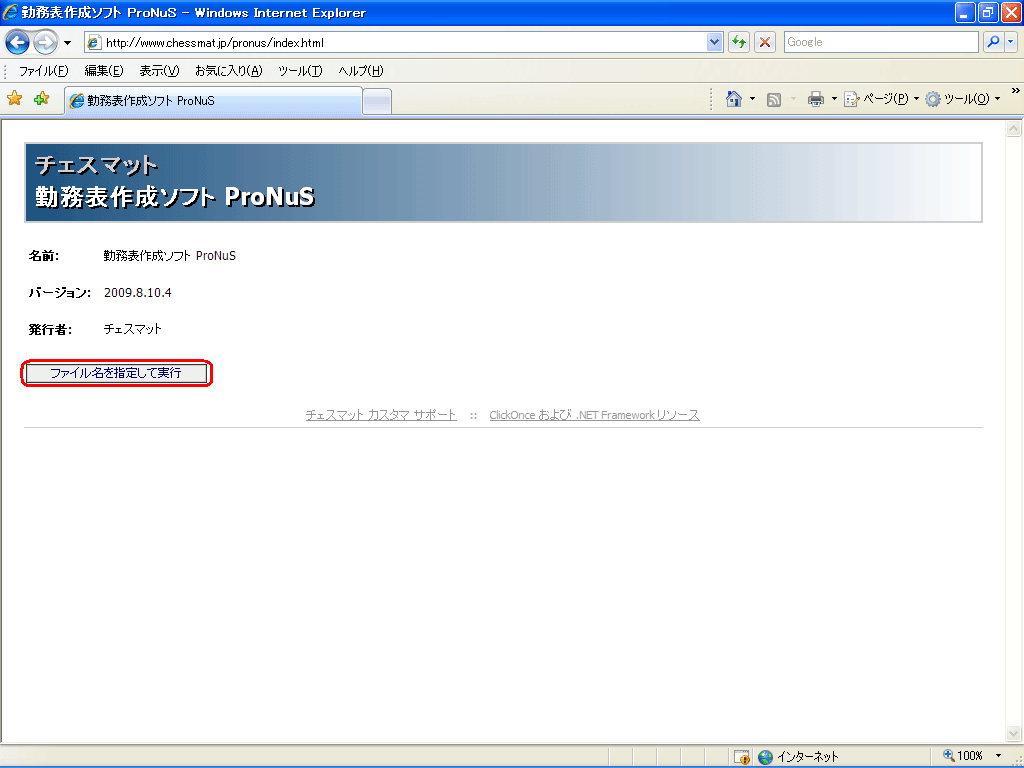Open the search provider dropdown arrow
Screen dimensions: 1024x768
(1010, 42)
